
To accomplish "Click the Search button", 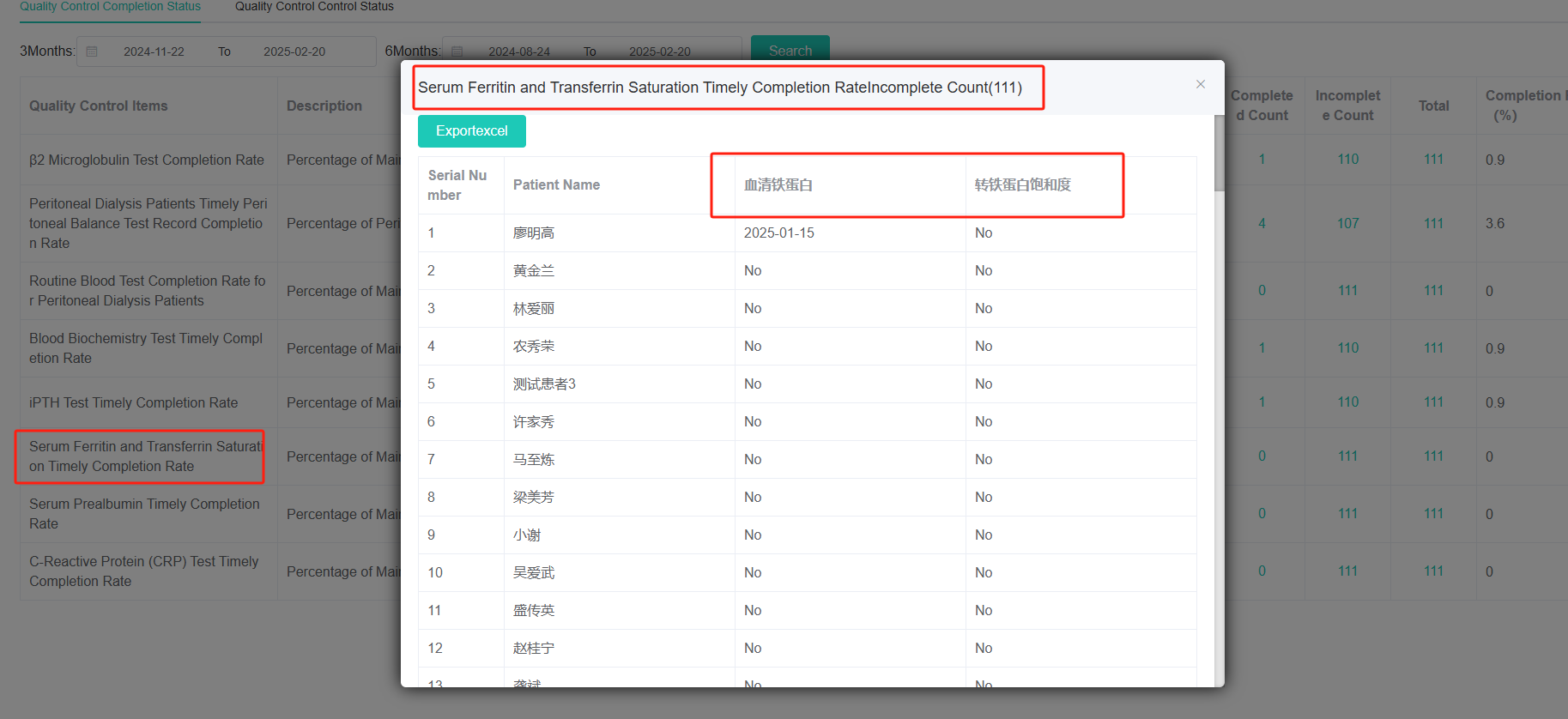I will 790,50.
